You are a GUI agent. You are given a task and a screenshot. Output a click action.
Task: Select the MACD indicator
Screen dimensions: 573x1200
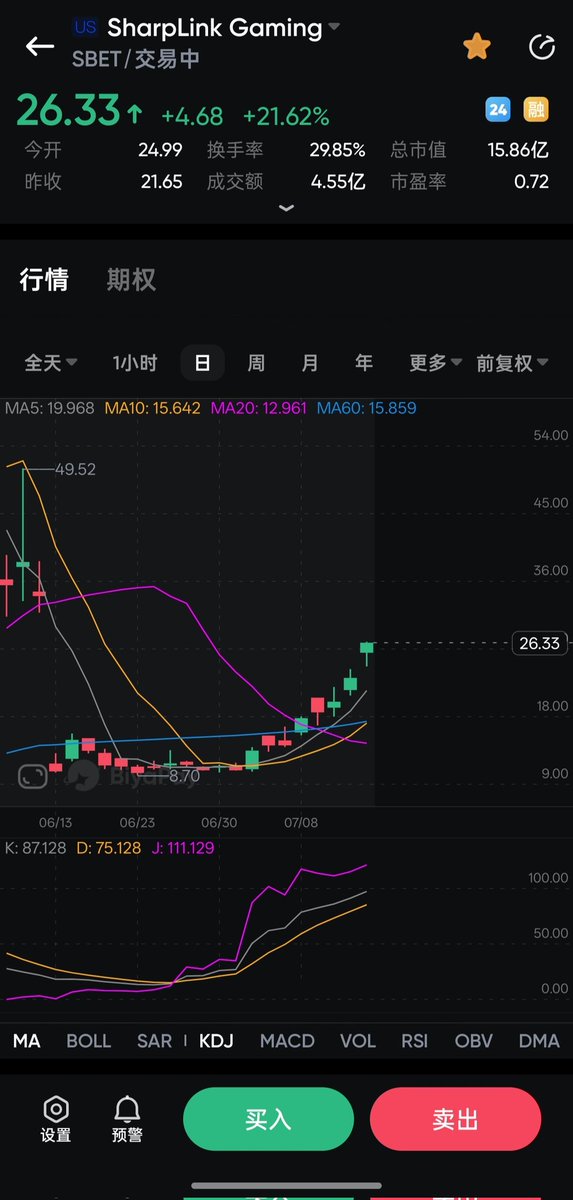(x=287, y=1041)
